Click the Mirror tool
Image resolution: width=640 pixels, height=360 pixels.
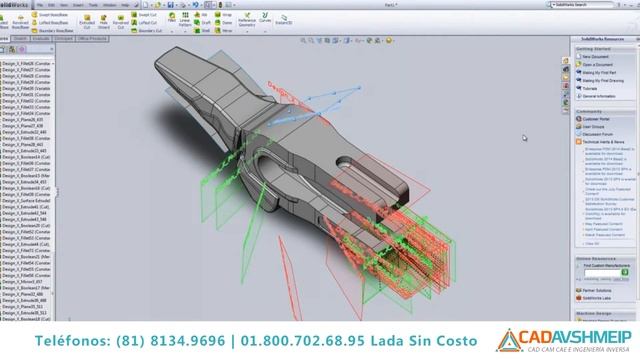click(224, 31)
